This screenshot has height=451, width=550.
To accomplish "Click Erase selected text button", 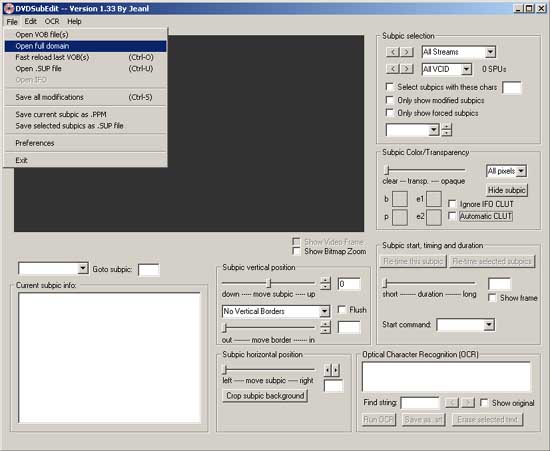I will pyautogui.click(x=488, y=419).
